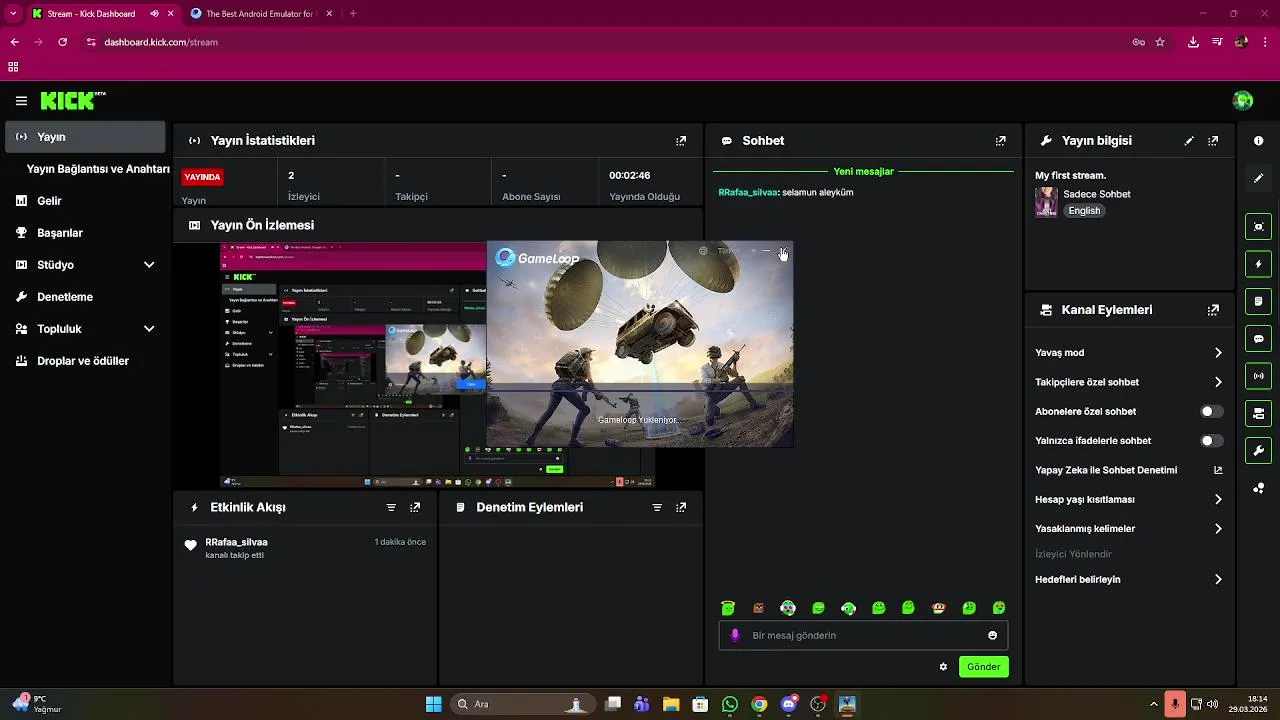Open Takipçilere özel sohbet options chevron
The width and height of the screenshot is (1280, 720).
pyautogui.click(x=1218, y=382)
